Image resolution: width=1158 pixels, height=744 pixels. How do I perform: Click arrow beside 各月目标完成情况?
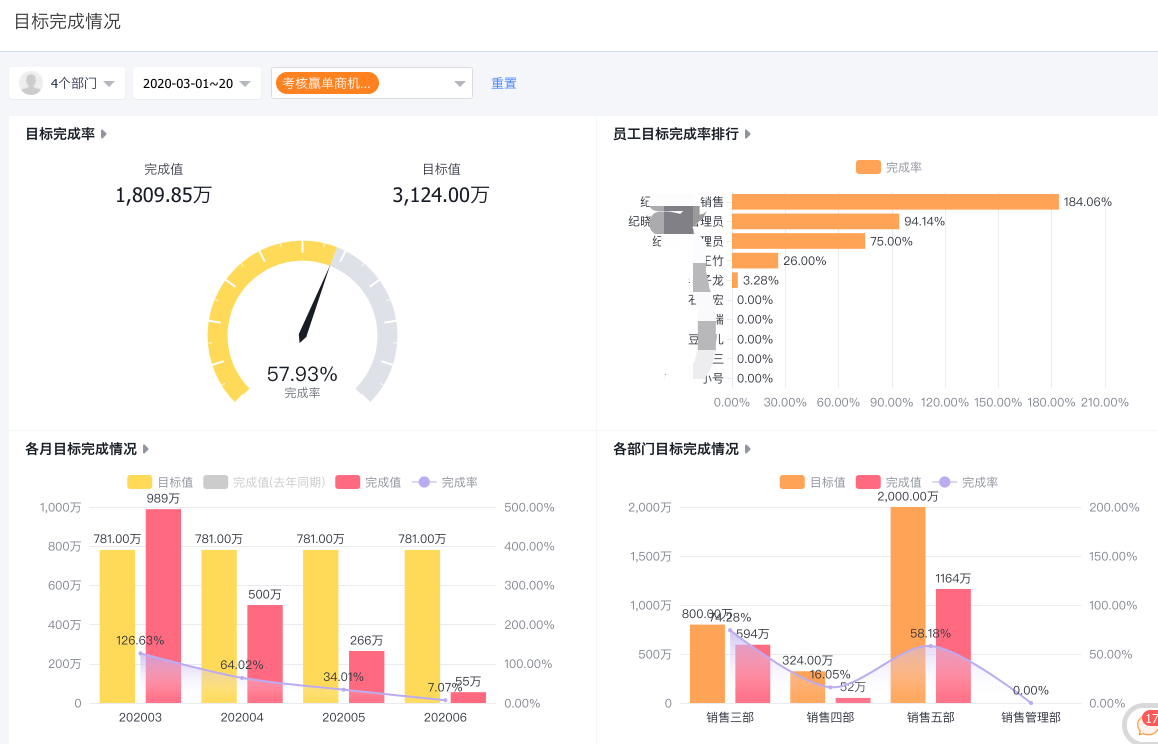pyautogui.click(x=146, y=449)
